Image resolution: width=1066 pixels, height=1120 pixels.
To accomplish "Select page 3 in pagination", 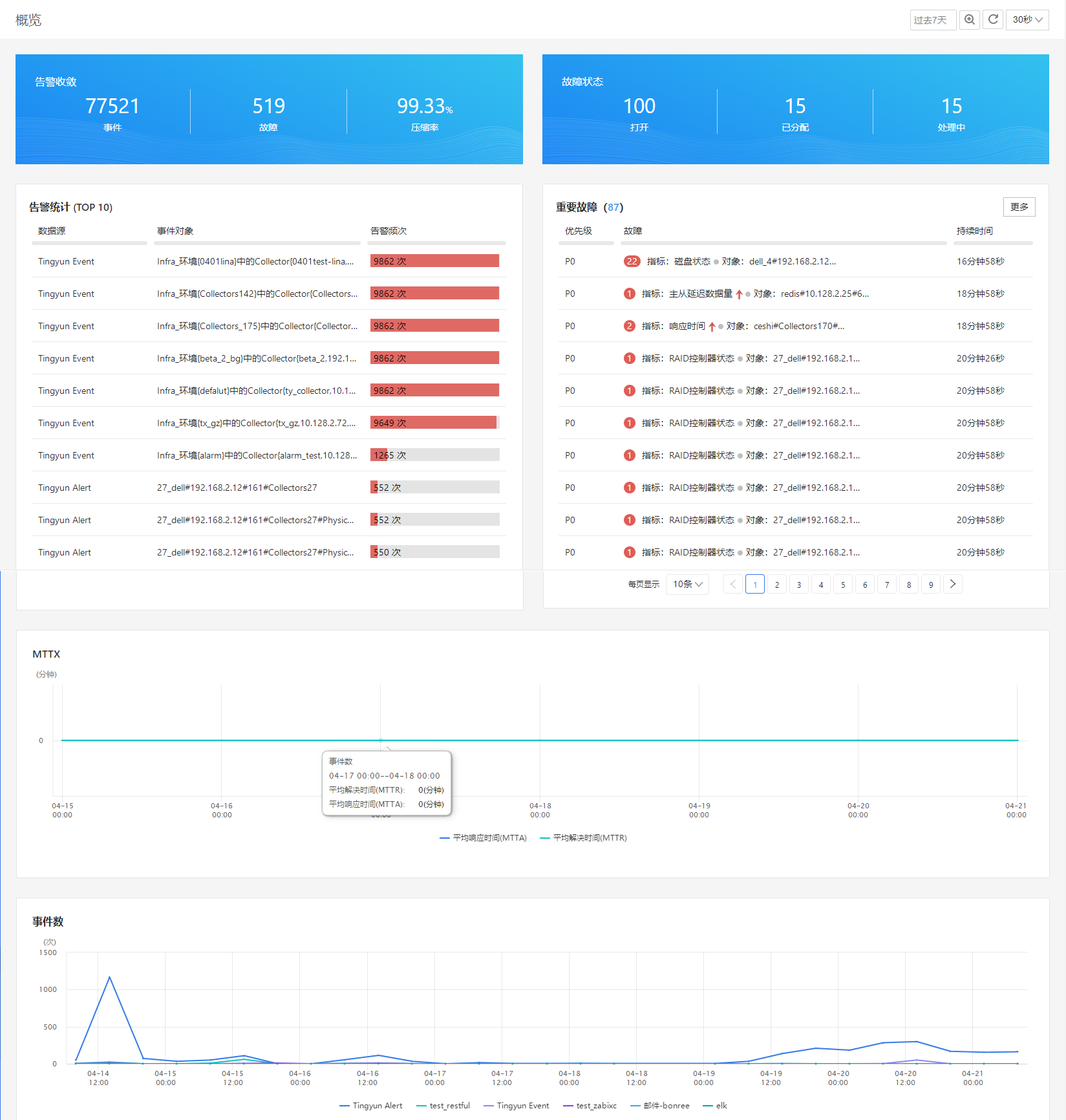I will coord(798,585).
